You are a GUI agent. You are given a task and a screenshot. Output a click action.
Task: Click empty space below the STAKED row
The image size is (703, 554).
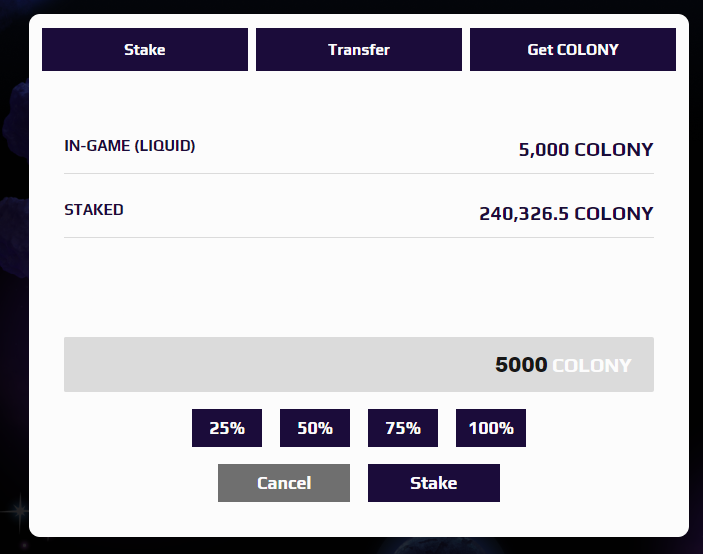[359, 287]
